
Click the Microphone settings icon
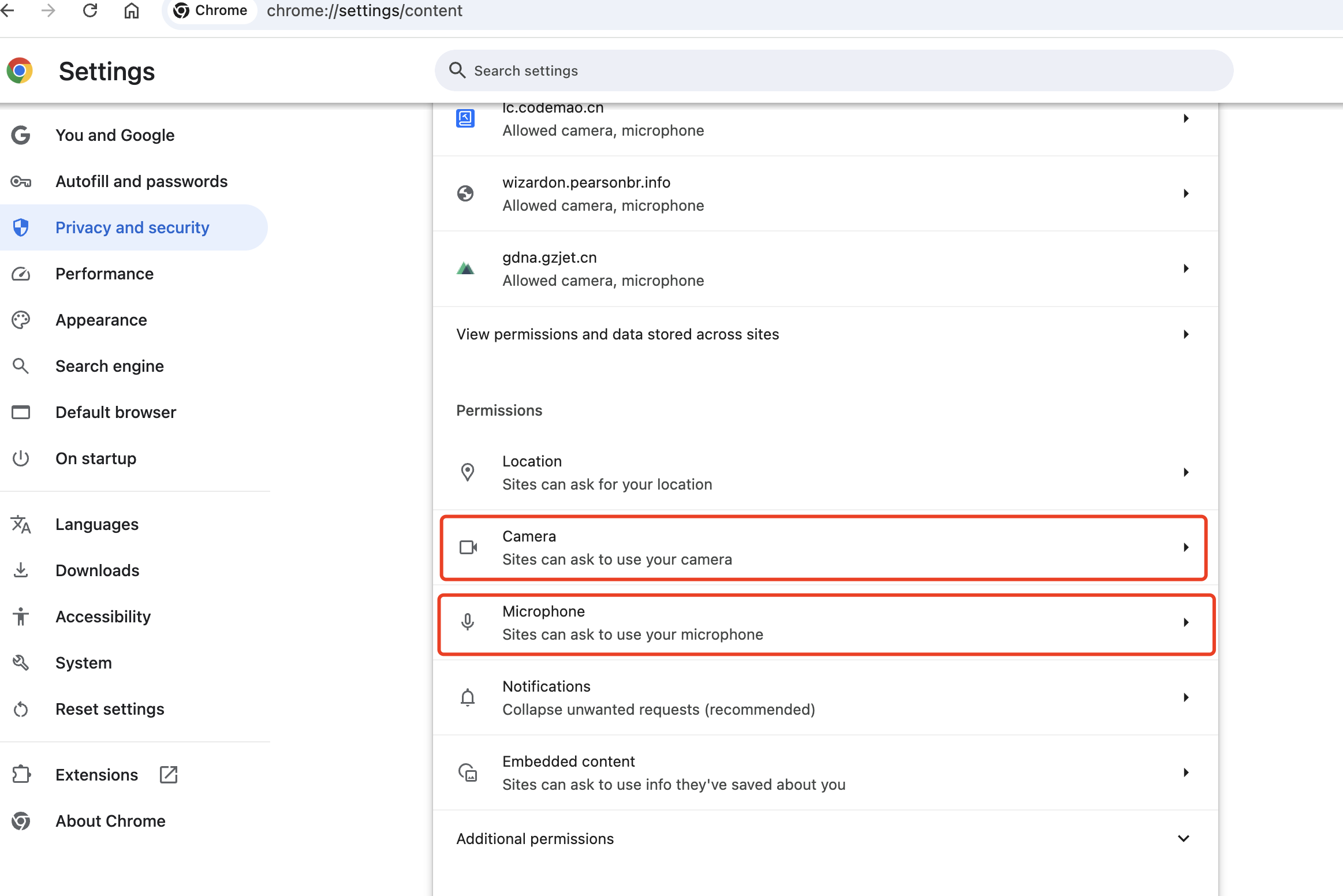(467, 622)
